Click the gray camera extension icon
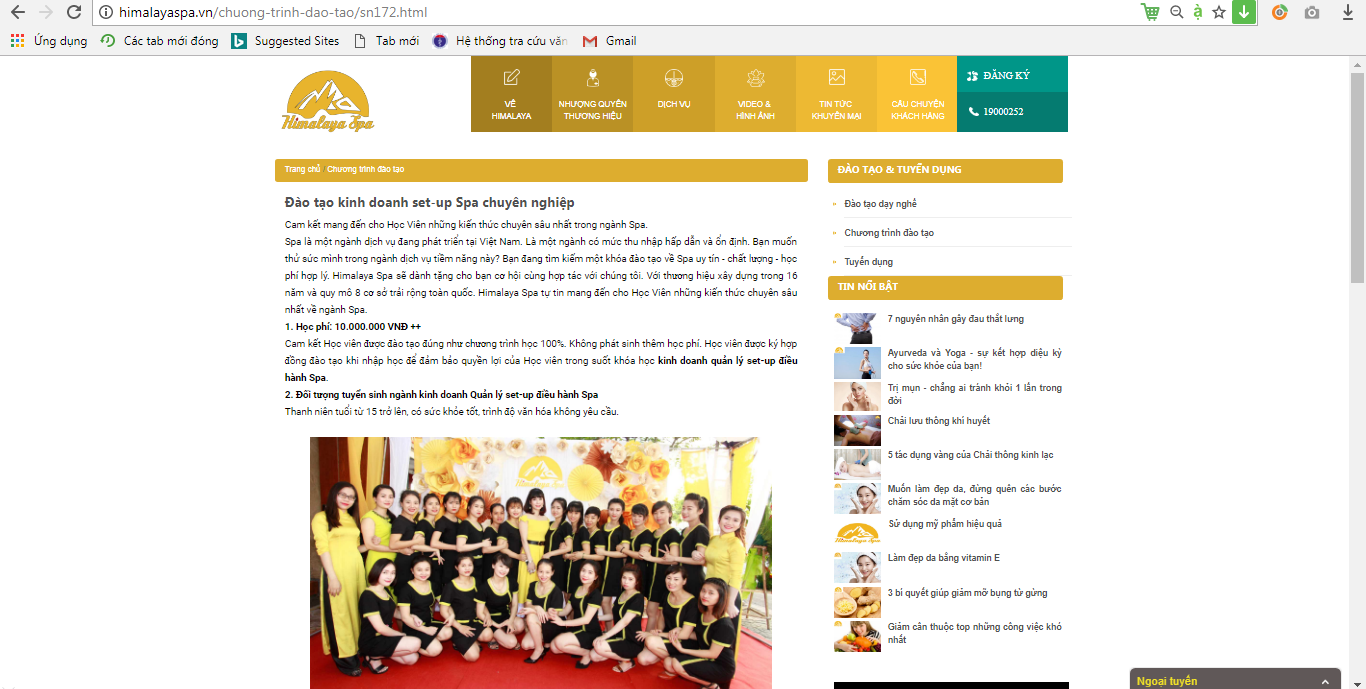The width and height of the screenshot is (1366, 689). [1311, 13]
